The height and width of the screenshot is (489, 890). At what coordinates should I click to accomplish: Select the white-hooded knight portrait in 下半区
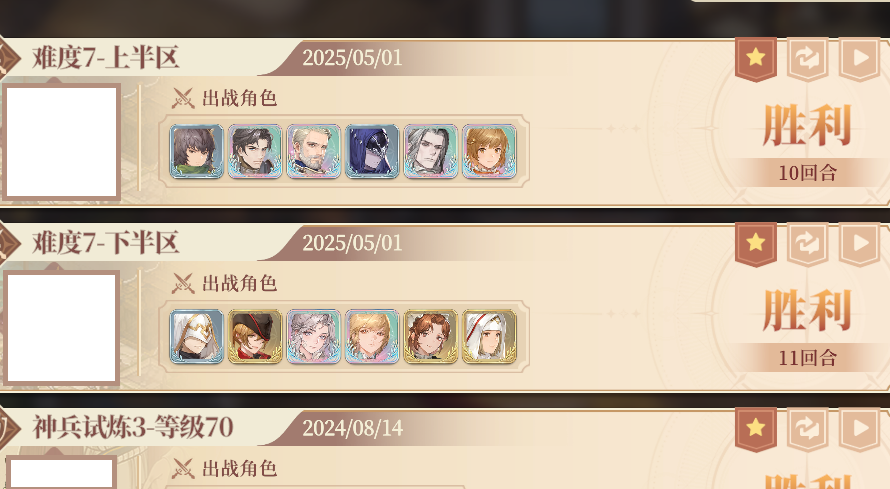196,336
